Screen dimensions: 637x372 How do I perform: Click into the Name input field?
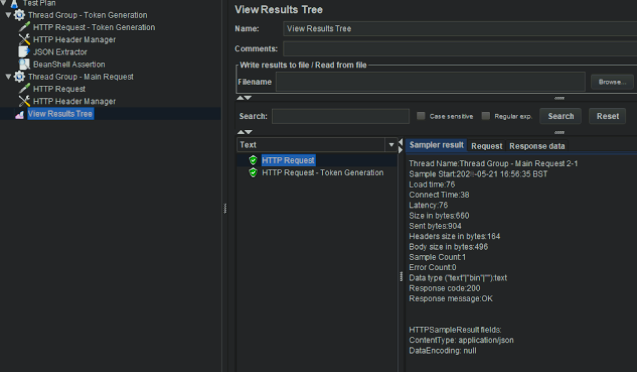point(460,28)
